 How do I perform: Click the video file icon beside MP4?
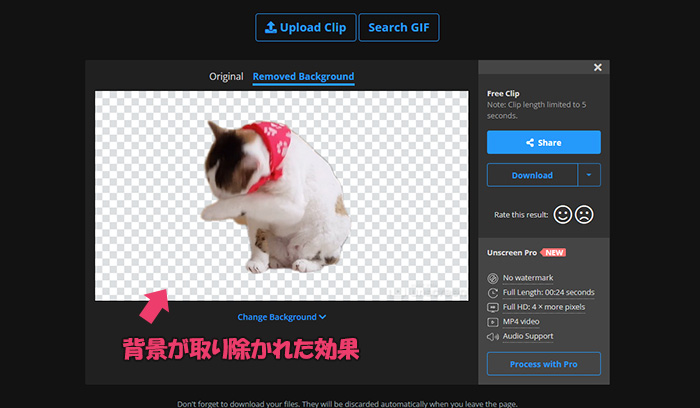click(x=493, y=322)
